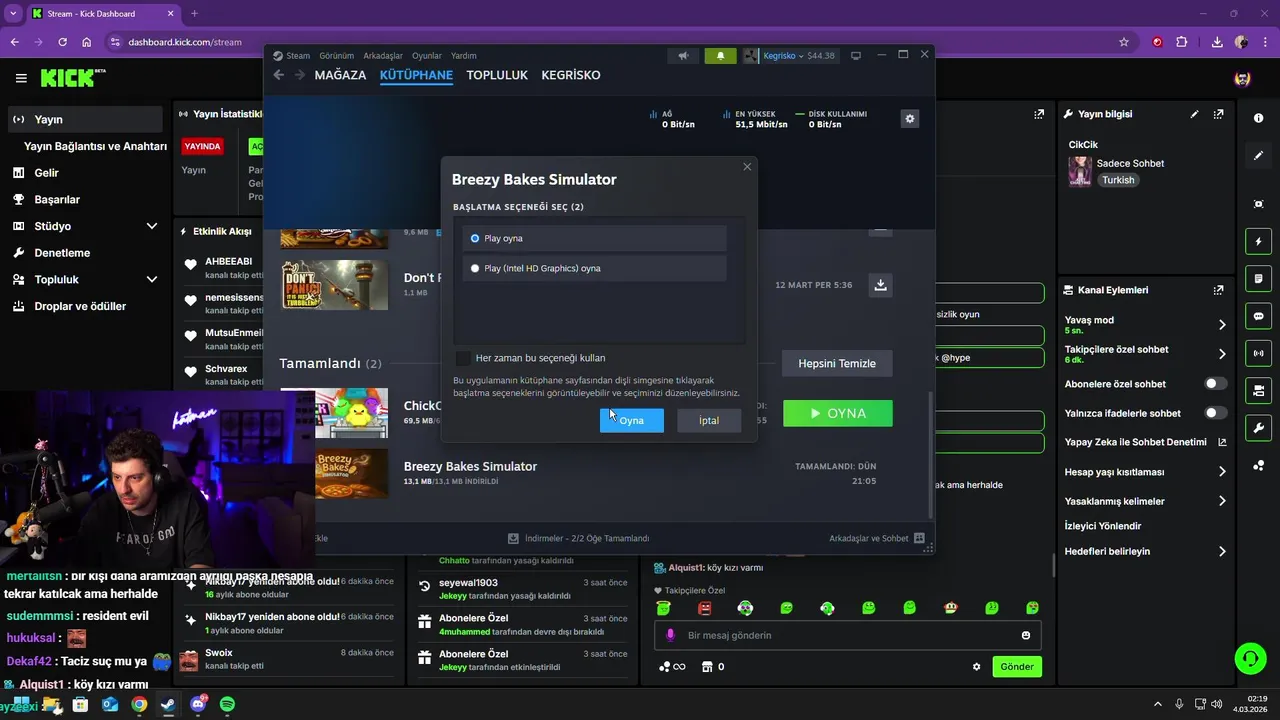Image resolution: width=1280 pixels, height=720 pixels.
Task: Open Steam download settings gear
Action: [910, 118]
